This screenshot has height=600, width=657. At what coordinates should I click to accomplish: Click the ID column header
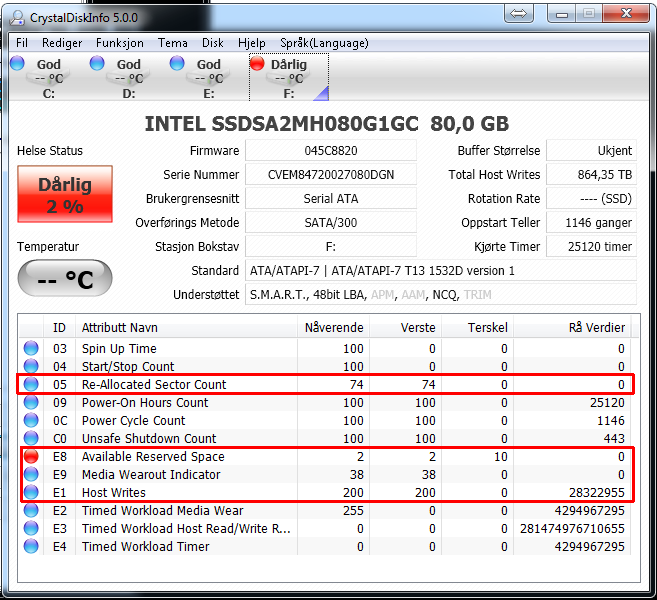tap(59, 327)
